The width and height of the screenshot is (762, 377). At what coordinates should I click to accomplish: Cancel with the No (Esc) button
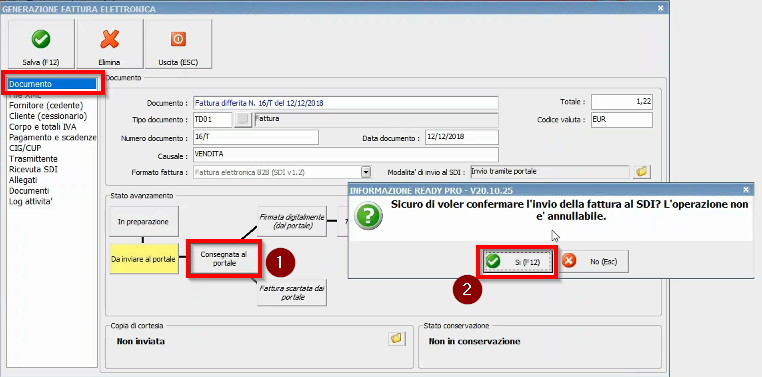point(594,262)
